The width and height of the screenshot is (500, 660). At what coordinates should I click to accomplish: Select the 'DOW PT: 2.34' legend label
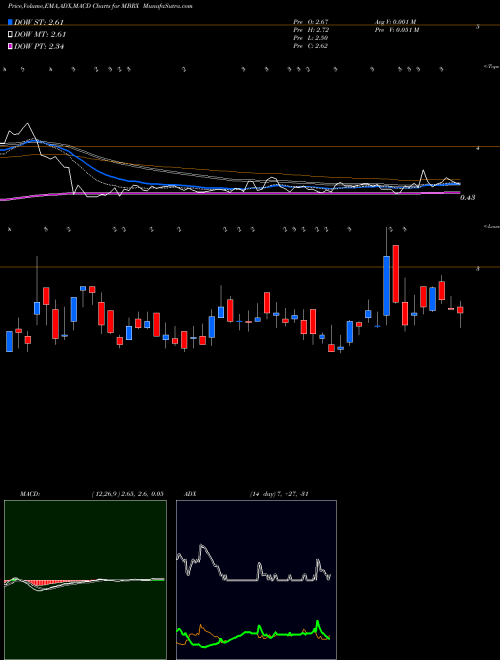click(x=39, y=46)
